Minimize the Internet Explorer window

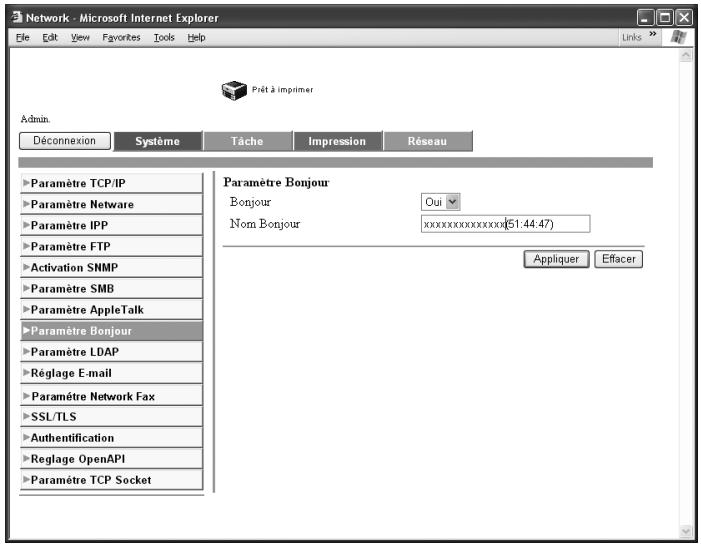[645, 18]
